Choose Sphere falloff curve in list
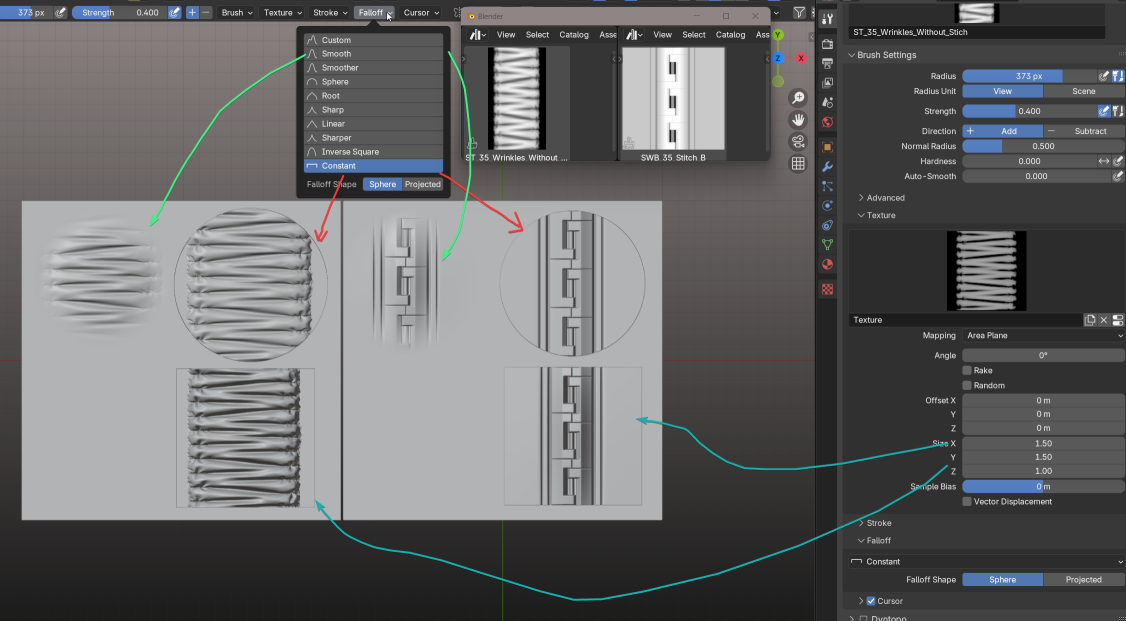Viewport: 1126px width, 621px height. tap(373, 82)
